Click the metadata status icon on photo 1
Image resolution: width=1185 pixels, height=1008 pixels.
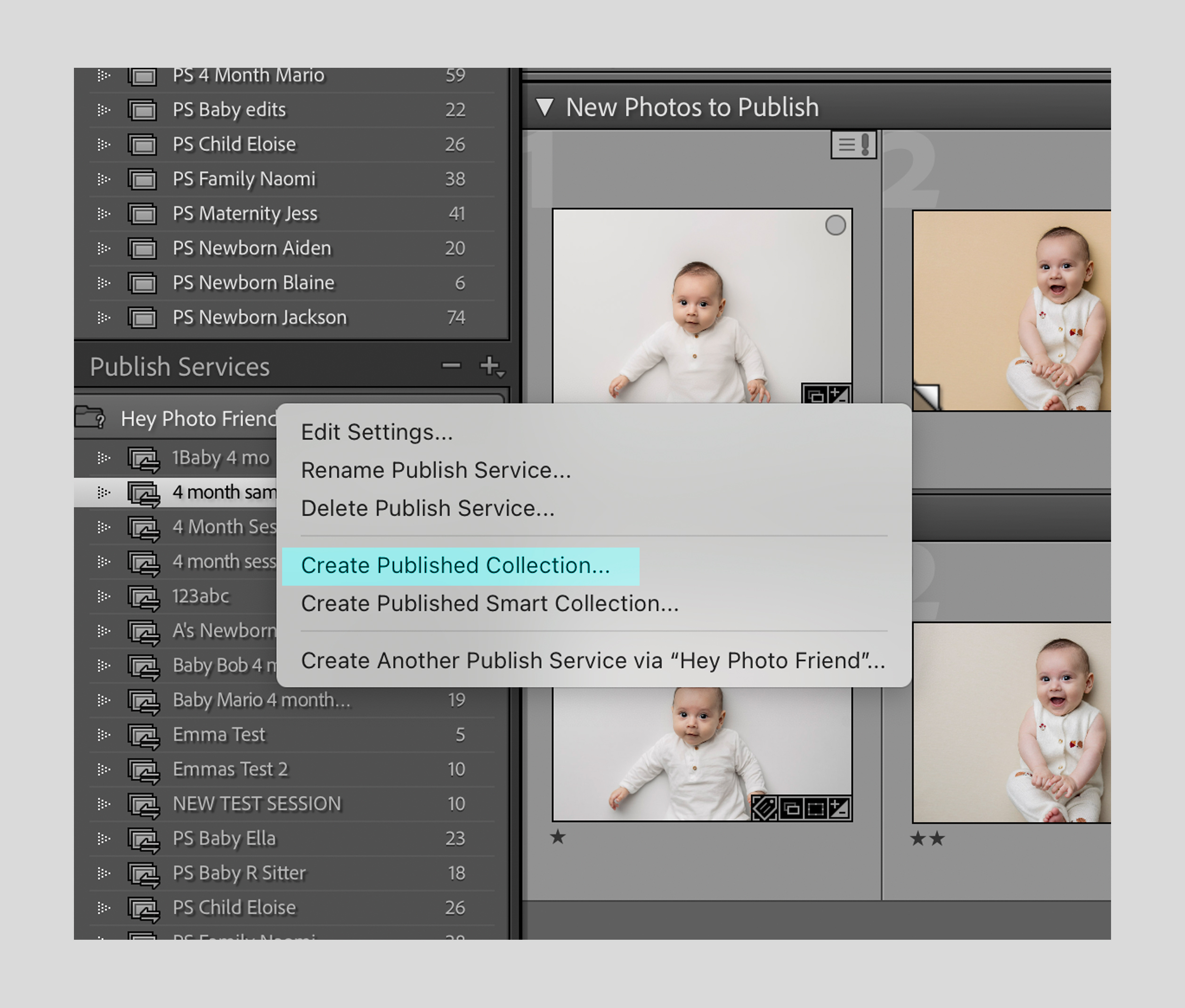click(x=853, y=145)
